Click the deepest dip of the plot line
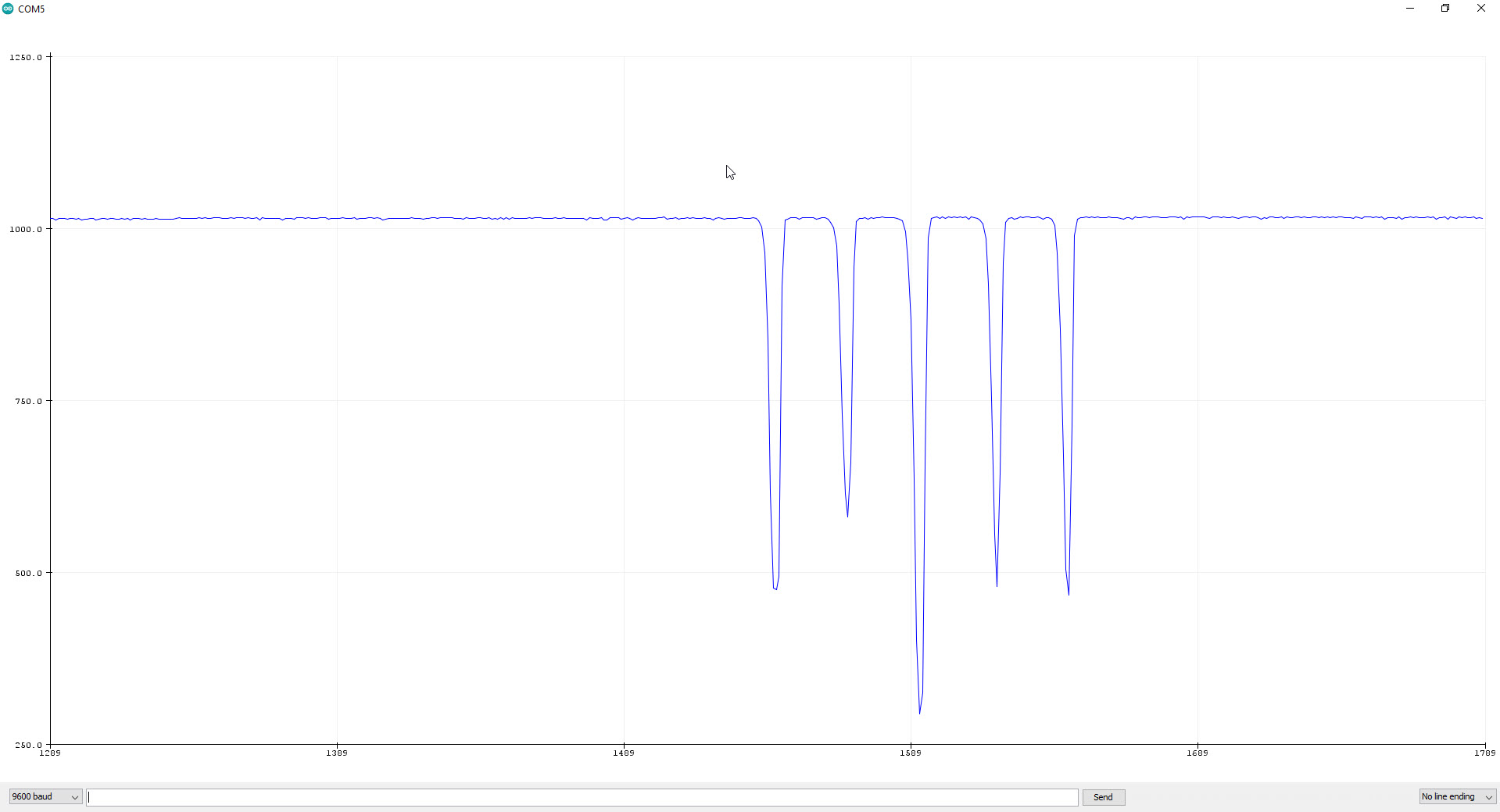Viewport: 1500px width, 812px height. pyautogui.click(x=919, y=712)
